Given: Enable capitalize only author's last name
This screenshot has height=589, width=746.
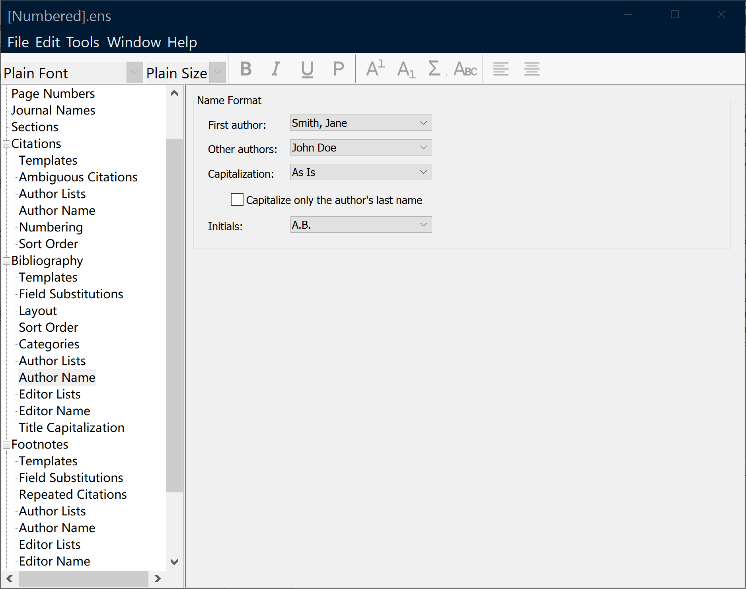Looking at the screenshot, I should 238,200.
